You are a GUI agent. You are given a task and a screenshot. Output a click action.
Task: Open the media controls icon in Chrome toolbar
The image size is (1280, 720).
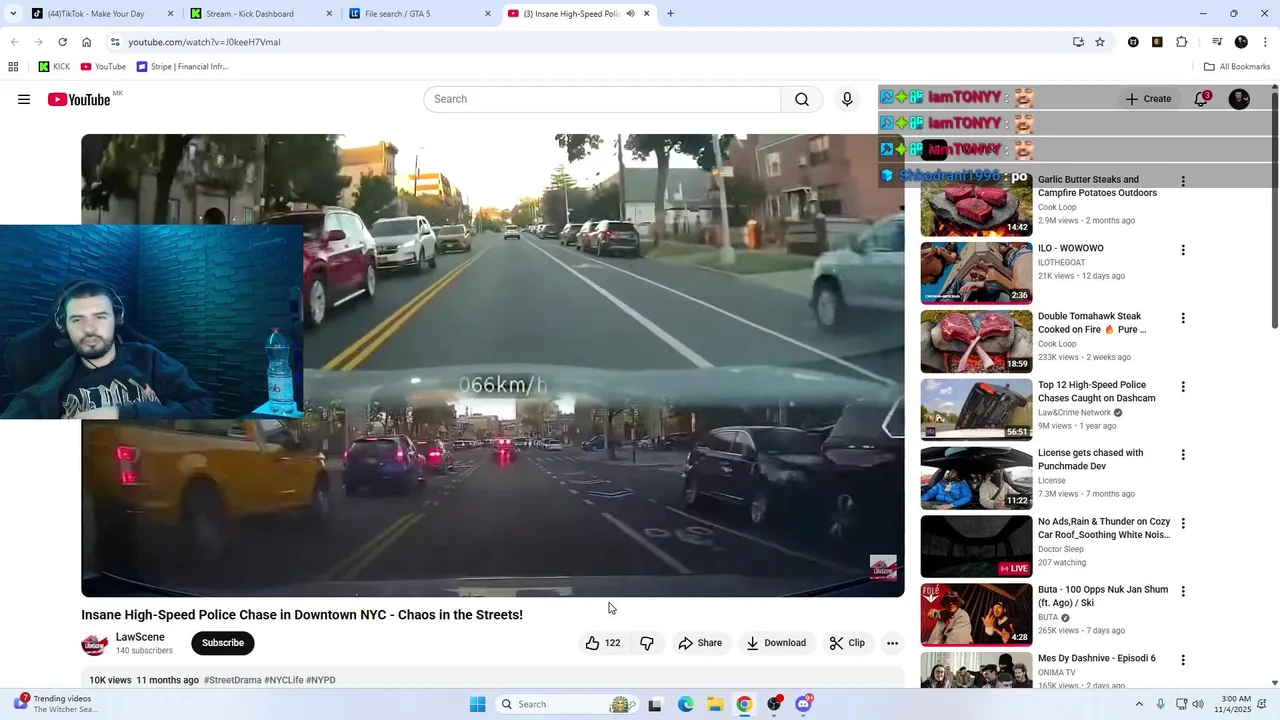[x=1217, y=42]
